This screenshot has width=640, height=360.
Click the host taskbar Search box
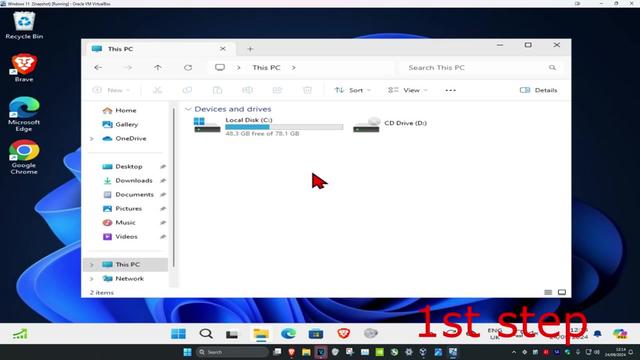pos(232,352)
